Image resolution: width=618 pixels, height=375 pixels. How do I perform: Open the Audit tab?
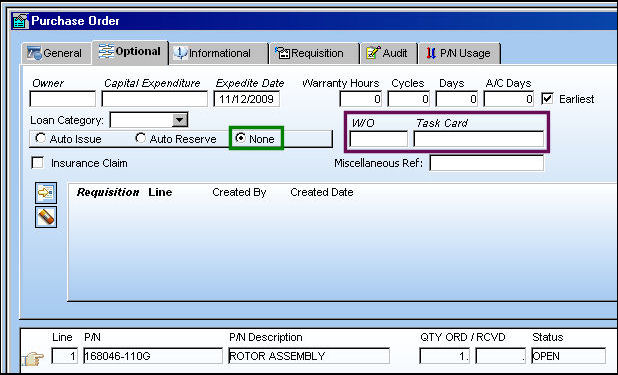[389, 53]
